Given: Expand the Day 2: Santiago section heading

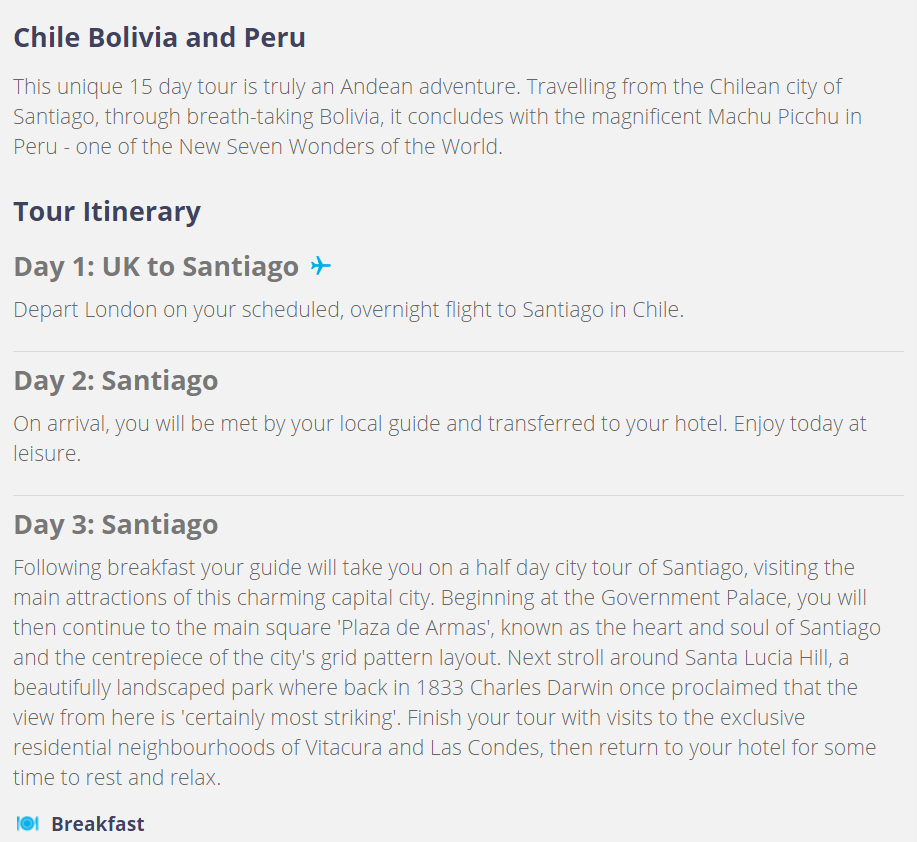Looking at the screenshot, I should pyautogui.click(x=116, y=381).
